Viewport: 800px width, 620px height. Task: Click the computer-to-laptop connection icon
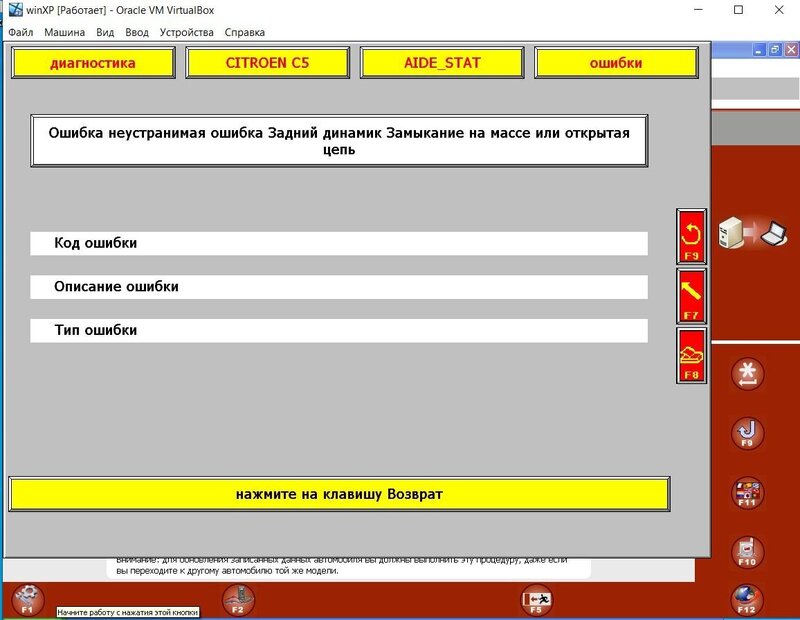[x=752, y=233]
